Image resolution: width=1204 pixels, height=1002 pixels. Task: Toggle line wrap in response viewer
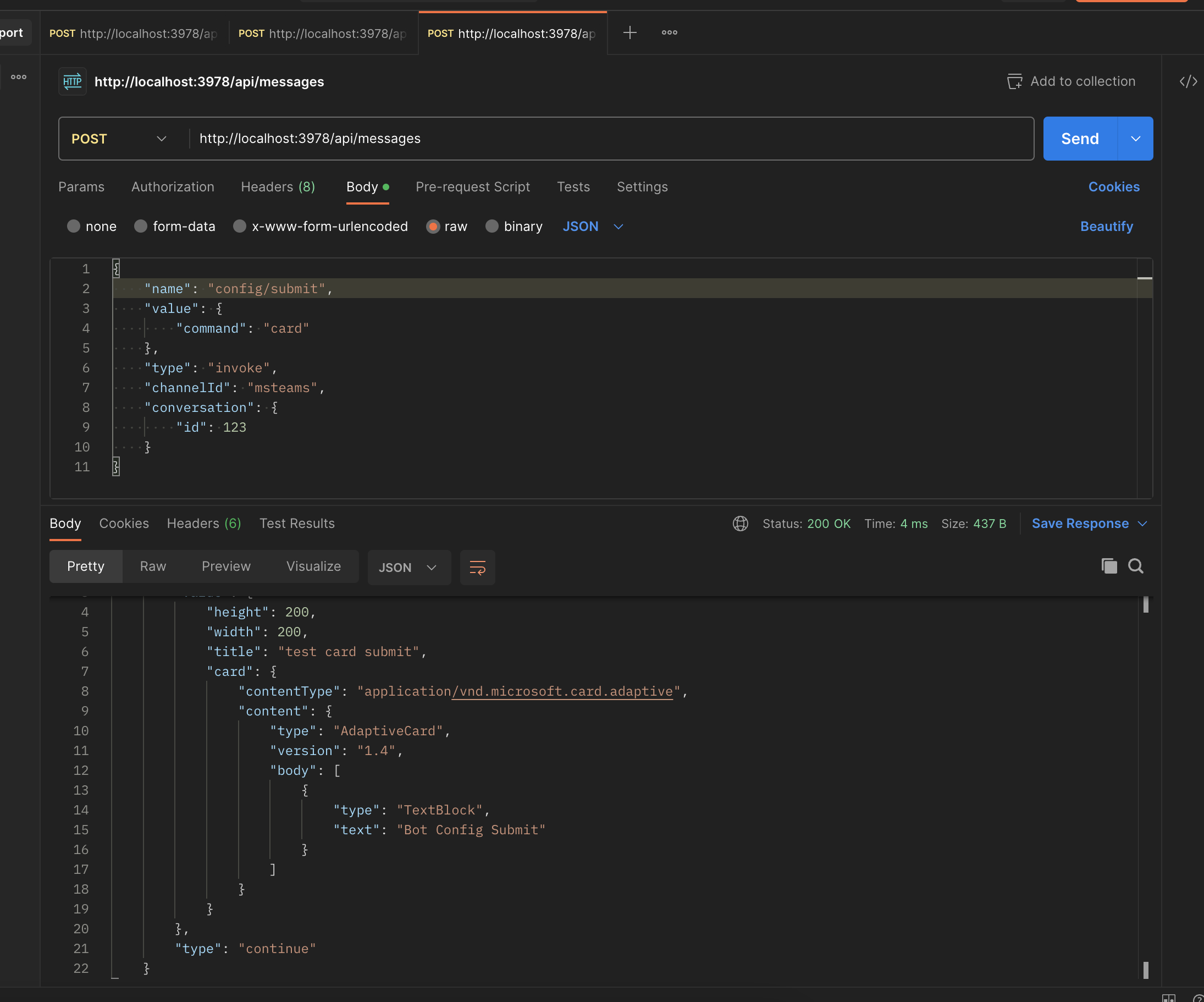[478, 568]
